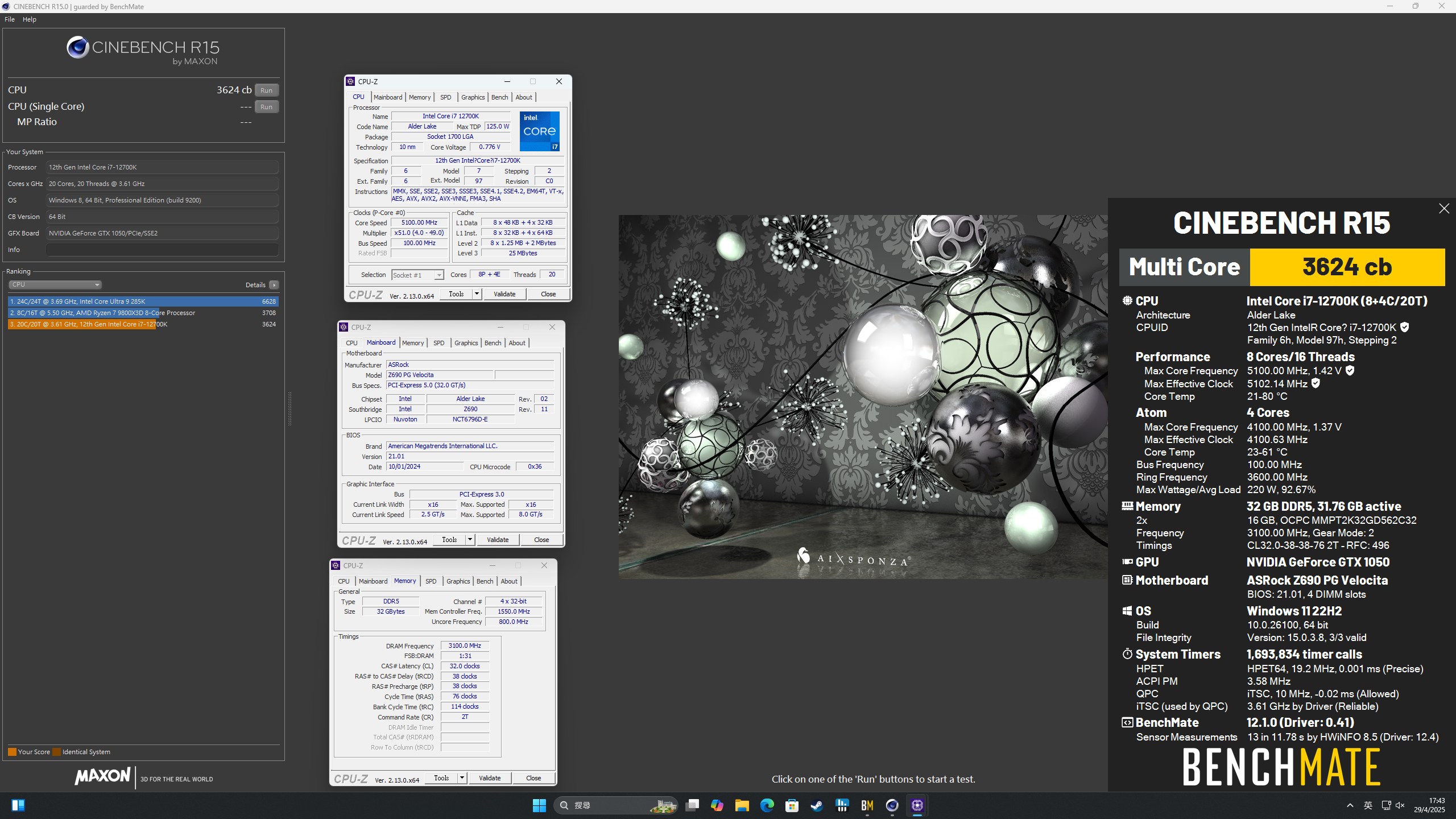
Task: Open Socket #1 selection dropdown in CPU-Z
Action: (418, 275)
